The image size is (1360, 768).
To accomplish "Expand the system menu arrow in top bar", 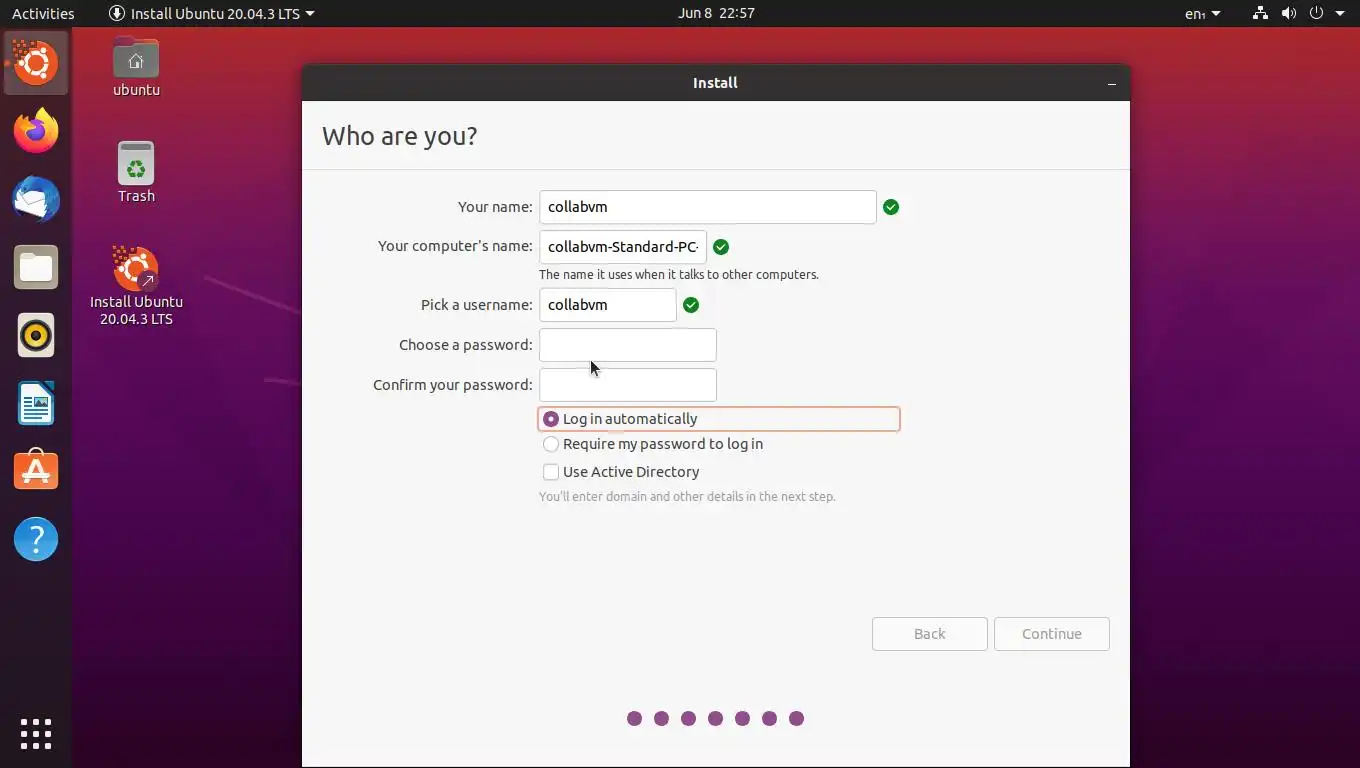I will pyautogui.click(x=1340, y=13).
